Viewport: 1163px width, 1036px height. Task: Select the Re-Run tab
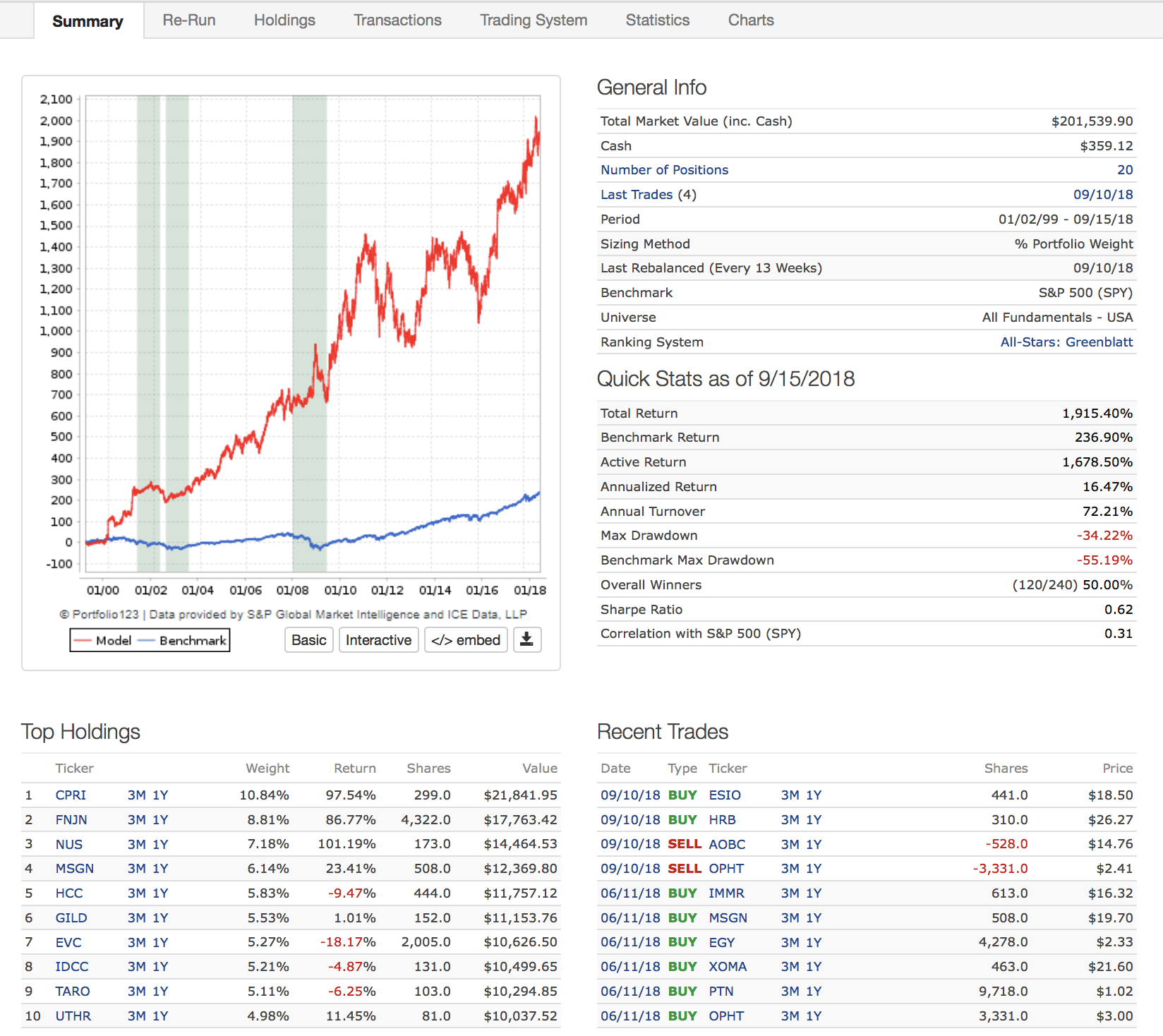pyautogui.click(x=189, y=20)
